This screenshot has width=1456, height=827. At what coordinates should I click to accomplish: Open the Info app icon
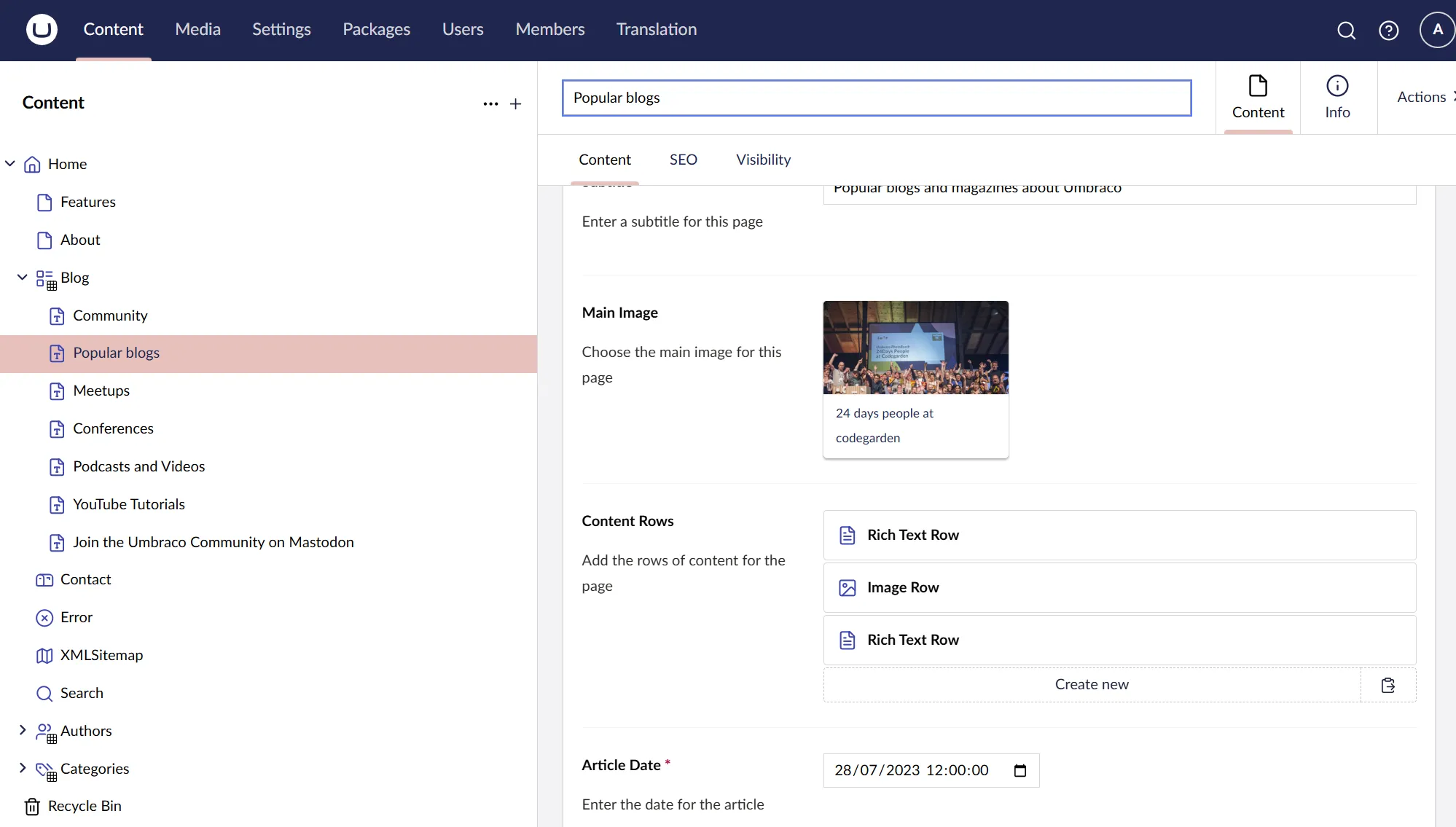[x=1337, y=97]
